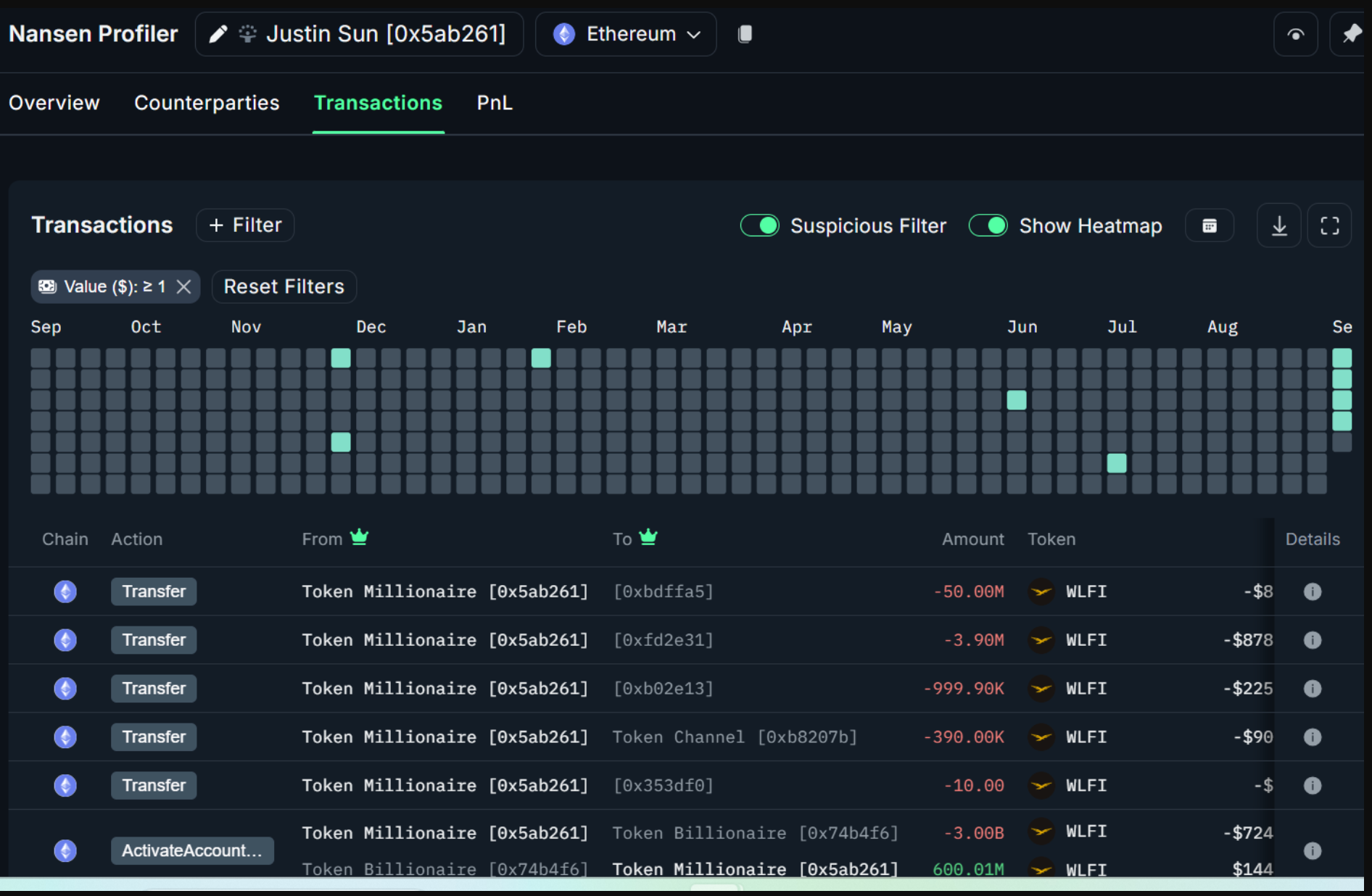Open the calendar date picker icon

coord(1210,225)
